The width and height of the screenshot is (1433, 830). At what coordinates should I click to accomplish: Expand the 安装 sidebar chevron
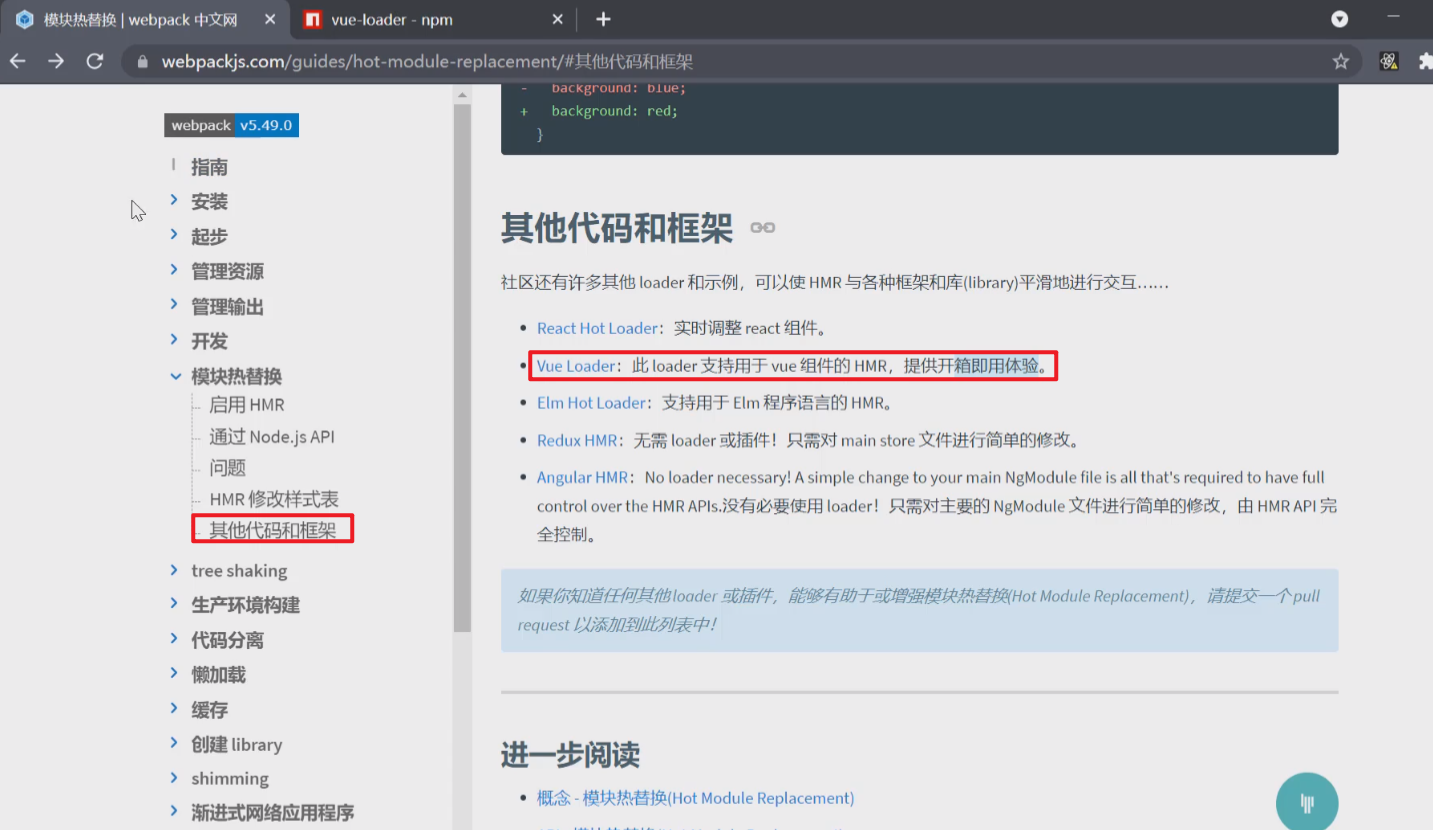[x=174, y=201]
